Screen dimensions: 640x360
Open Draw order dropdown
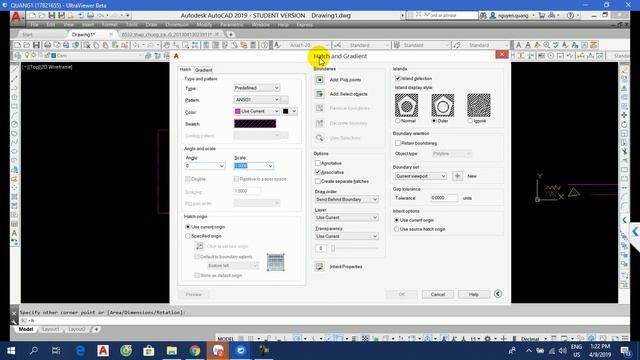[x=347, y=199]
